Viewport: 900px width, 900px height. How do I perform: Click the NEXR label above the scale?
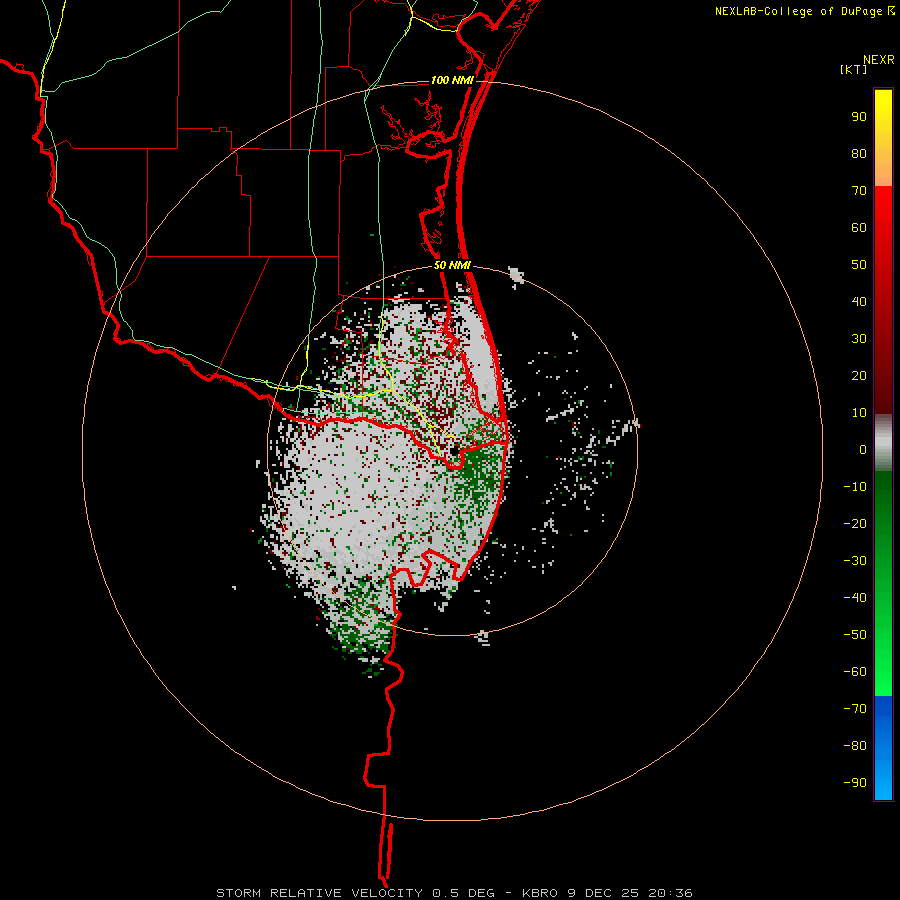879,60
